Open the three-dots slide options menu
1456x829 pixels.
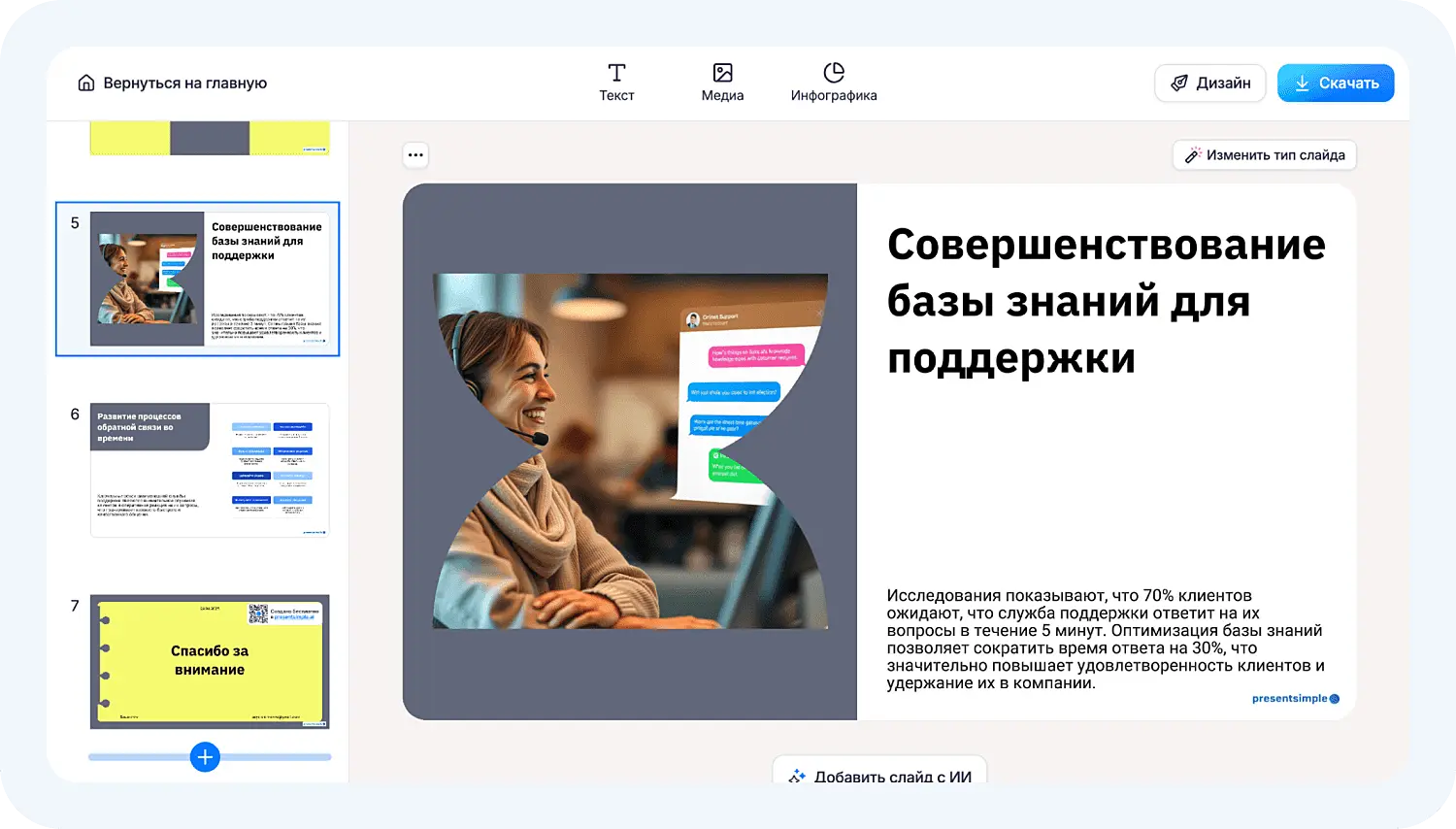[x=415, y=155]
